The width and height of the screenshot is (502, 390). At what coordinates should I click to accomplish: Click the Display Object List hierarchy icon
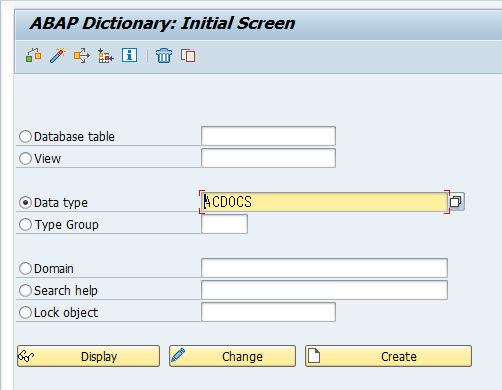[x=106, y=55]
